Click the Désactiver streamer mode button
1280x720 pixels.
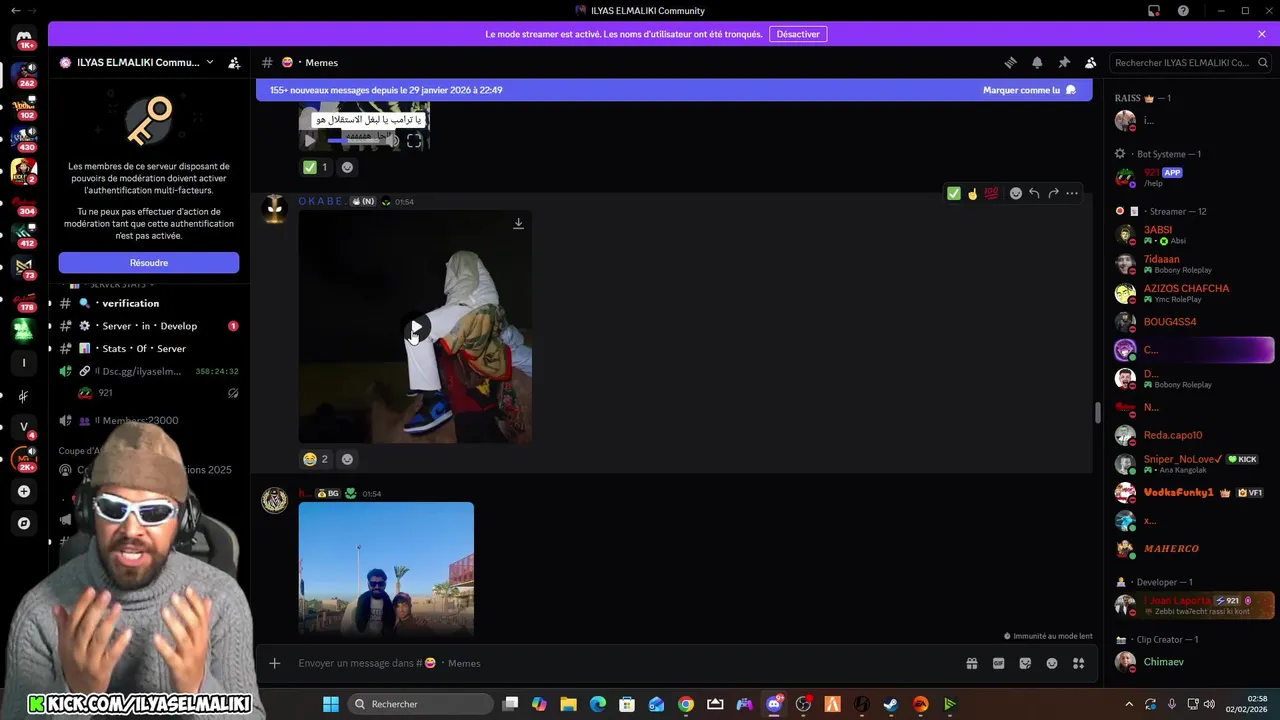coord(798,34)
